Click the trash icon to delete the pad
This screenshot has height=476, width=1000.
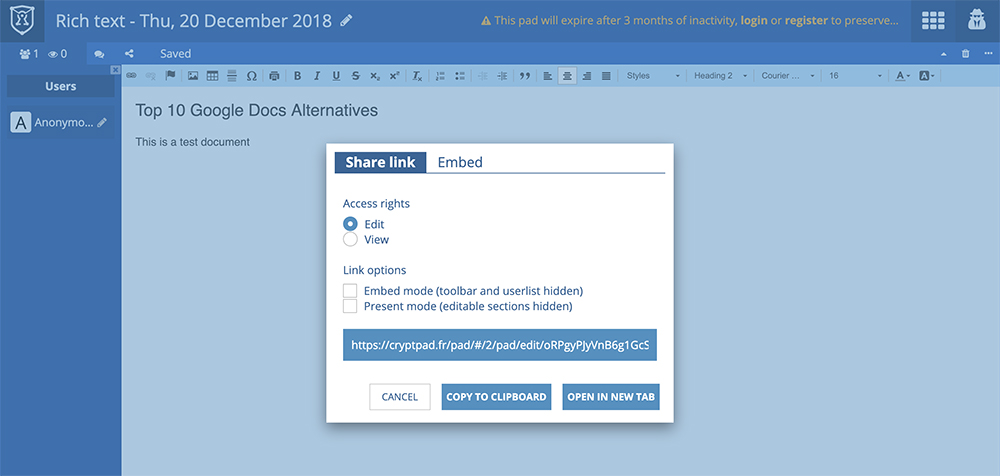coord(966,54)
